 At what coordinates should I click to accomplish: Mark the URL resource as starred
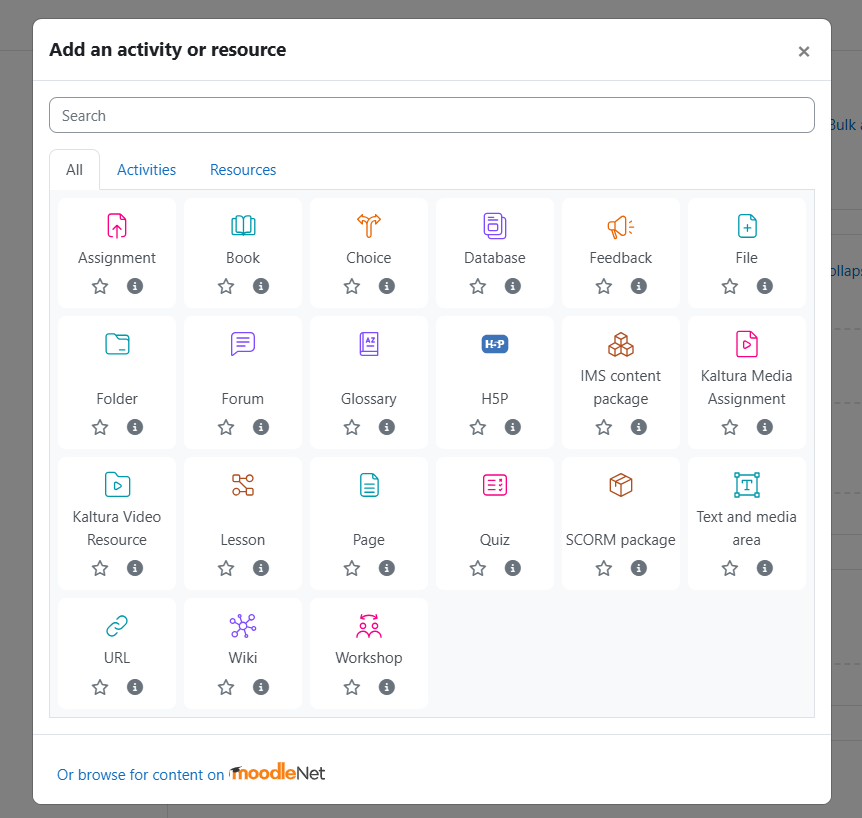coord(100,687)
